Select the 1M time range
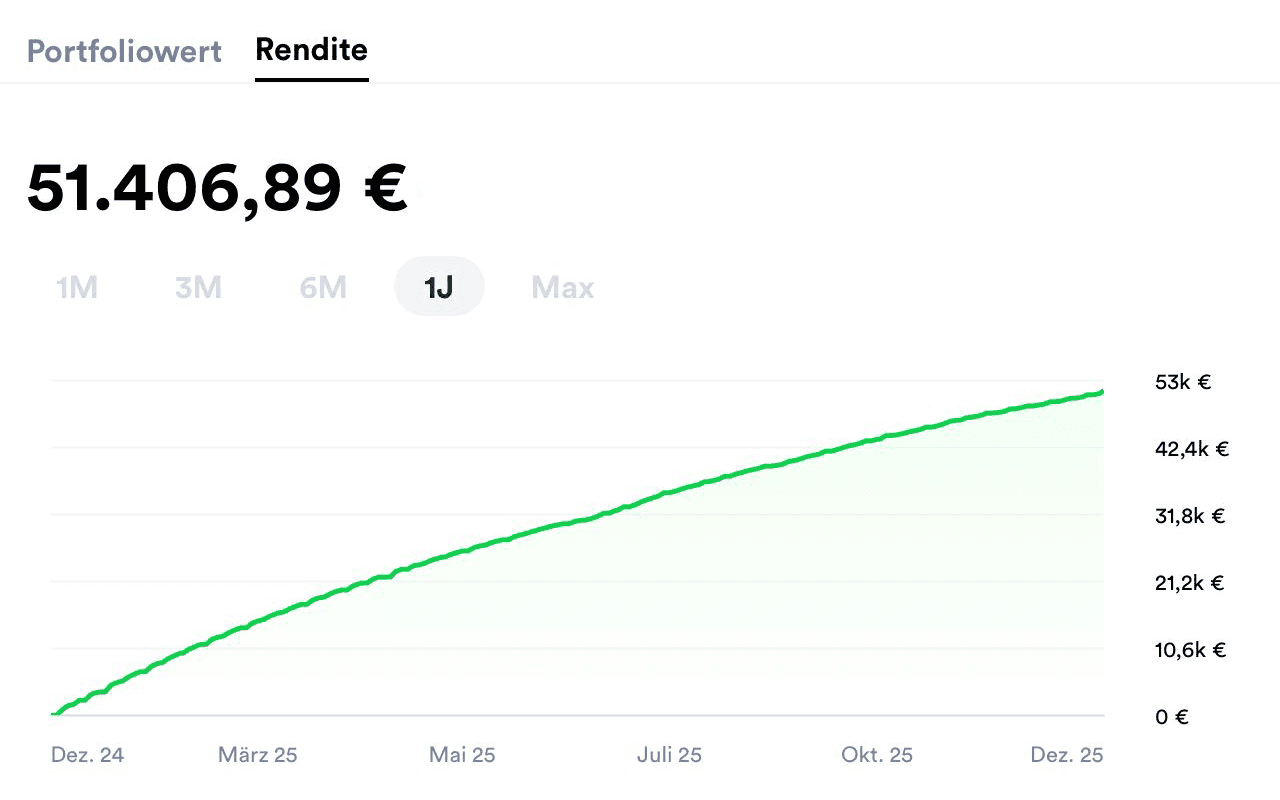1280x800 pixels. coord(76,287)
